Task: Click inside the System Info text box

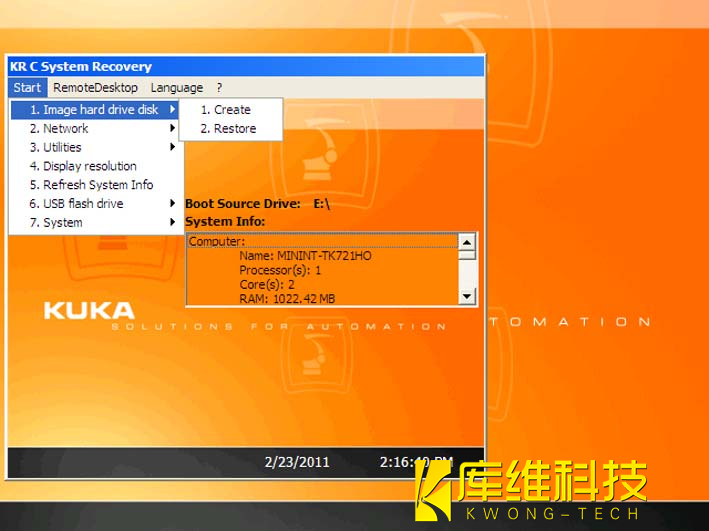Action: tap(320, 270)
